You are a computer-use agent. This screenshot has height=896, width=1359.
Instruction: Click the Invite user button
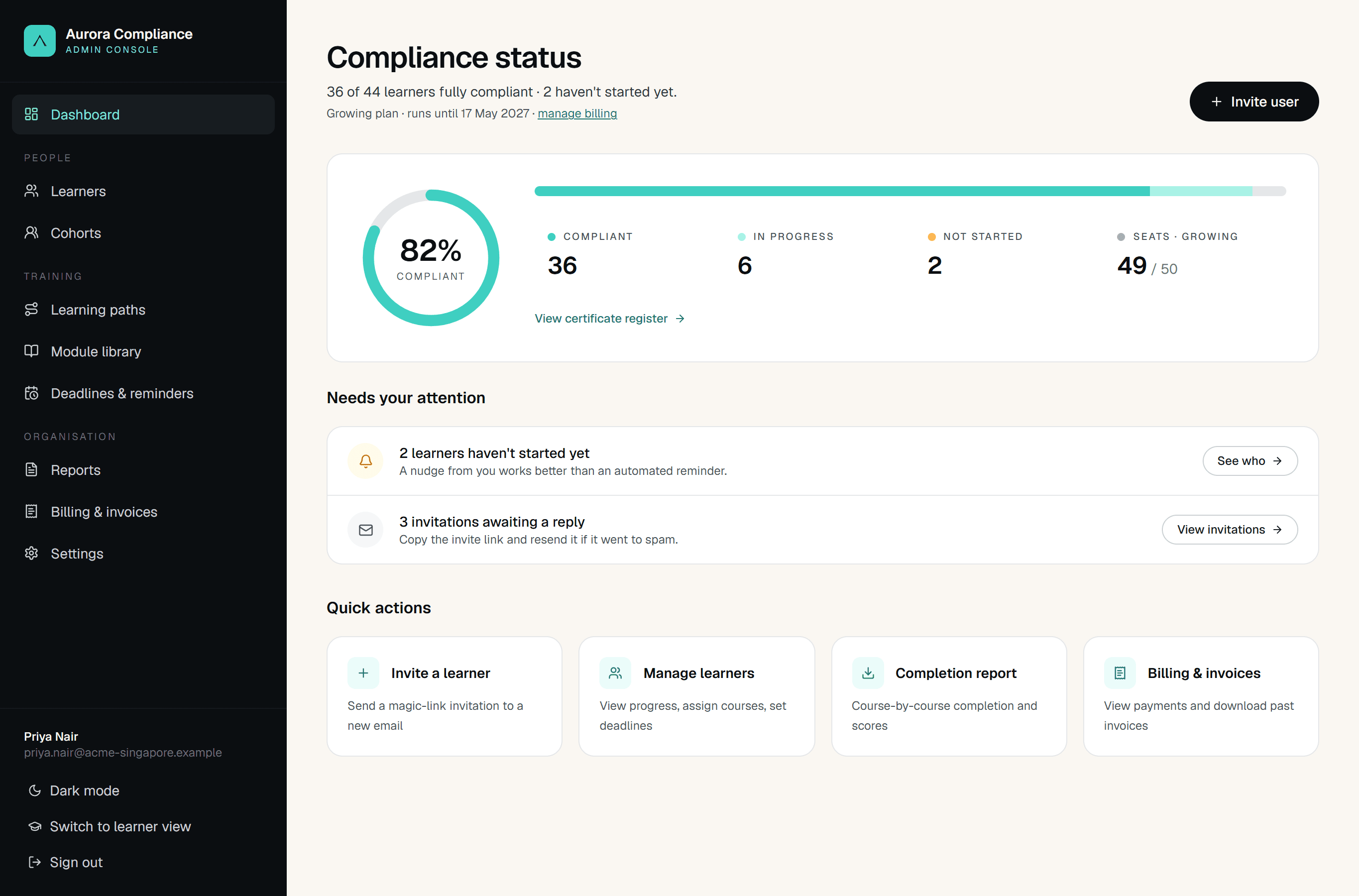tap(1254, 102)
